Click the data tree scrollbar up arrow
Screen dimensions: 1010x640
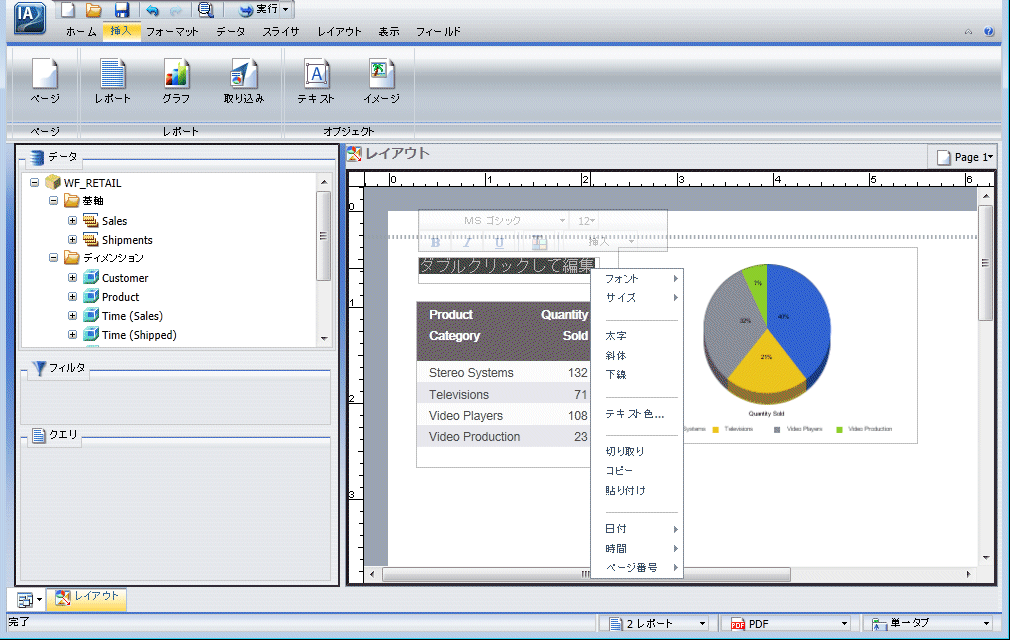[324, 182]
